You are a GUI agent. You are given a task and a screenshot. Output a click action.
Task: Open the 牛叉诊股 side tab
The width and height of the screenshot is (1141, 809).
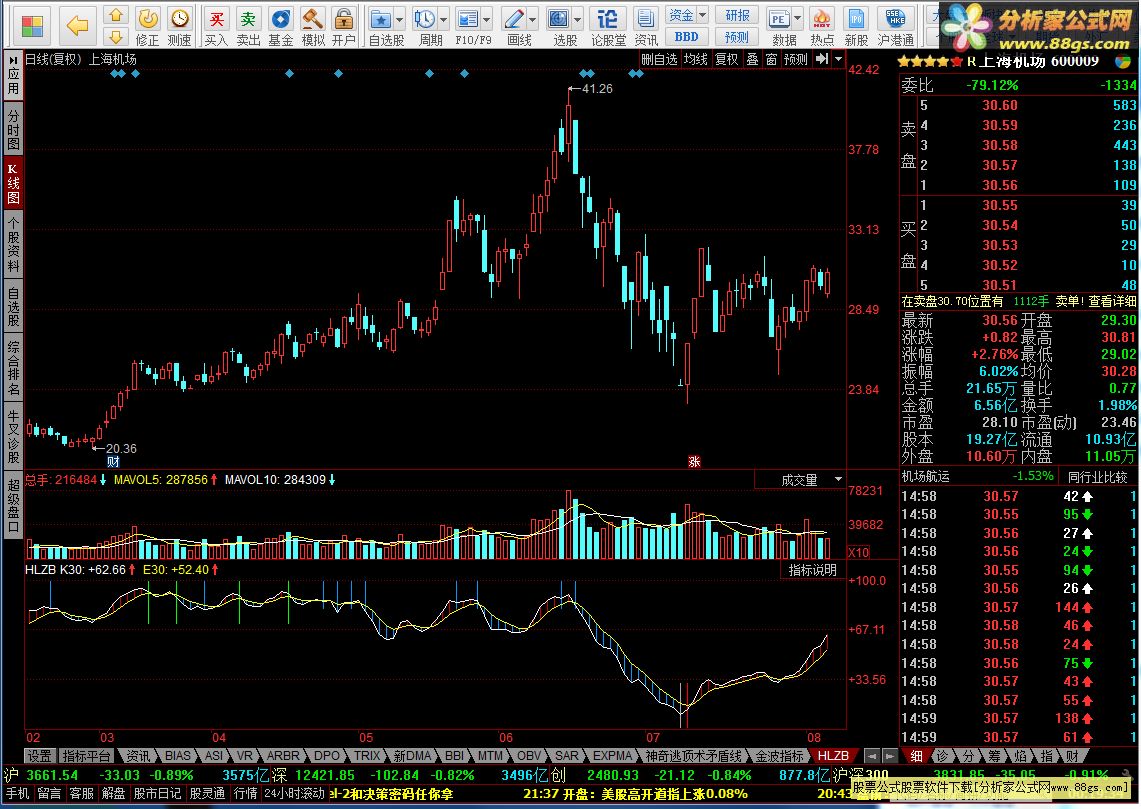pyautogui.click(x=13, y=436)
